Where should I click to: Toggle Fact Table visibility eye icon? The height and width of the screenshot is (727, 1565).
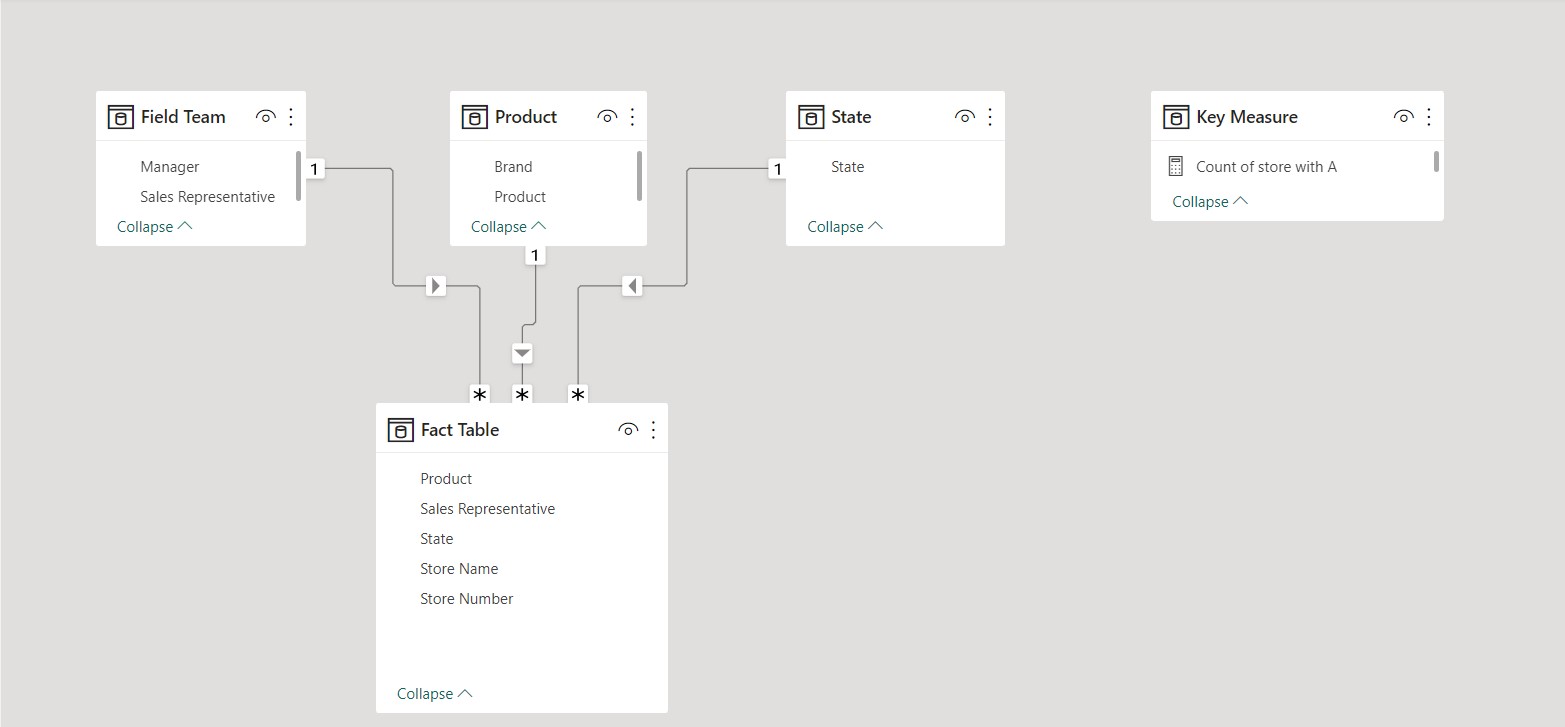click(x=628, y=430)
